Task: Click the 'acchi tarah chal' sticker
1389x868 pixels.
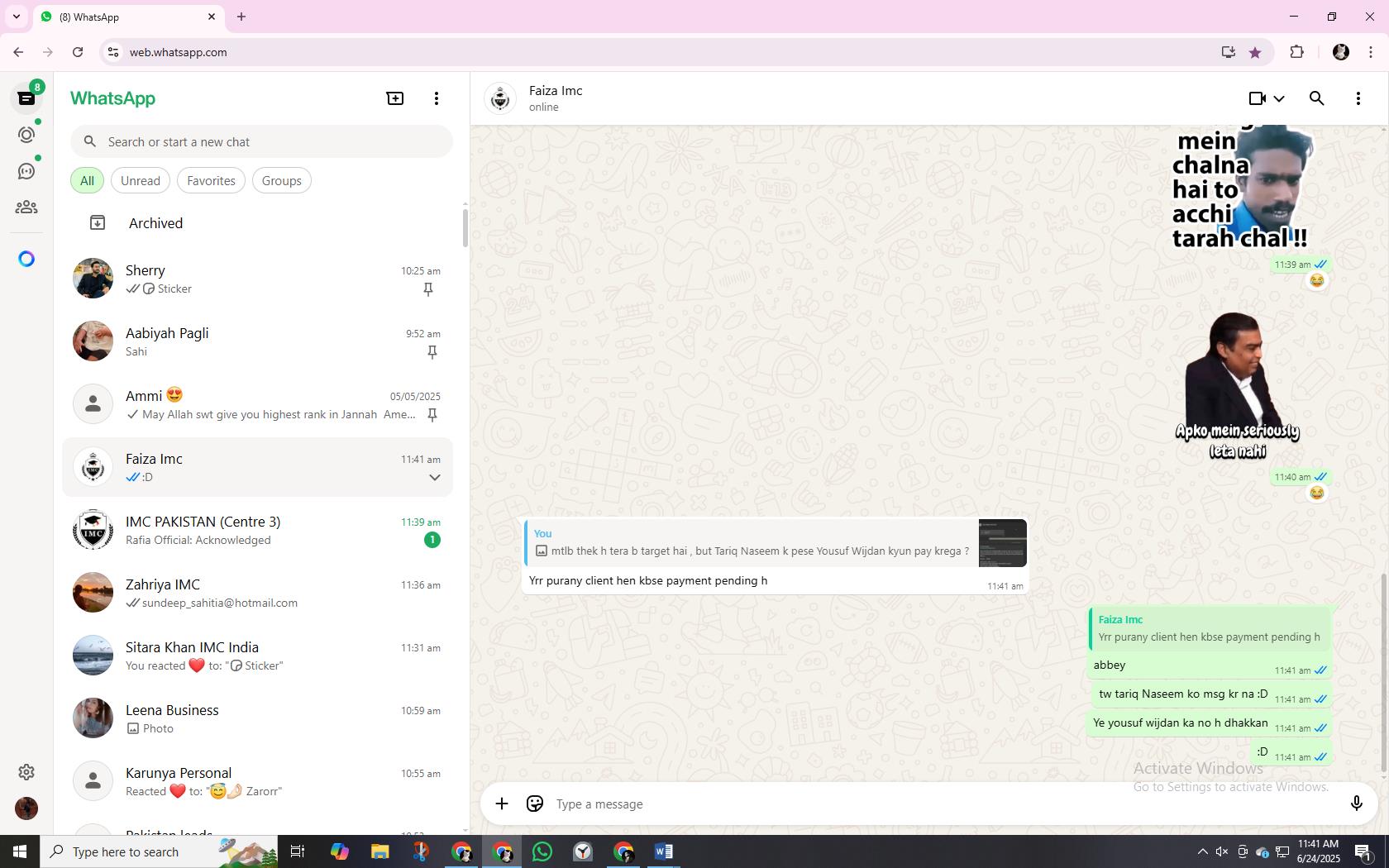Action: (1240, 188)
